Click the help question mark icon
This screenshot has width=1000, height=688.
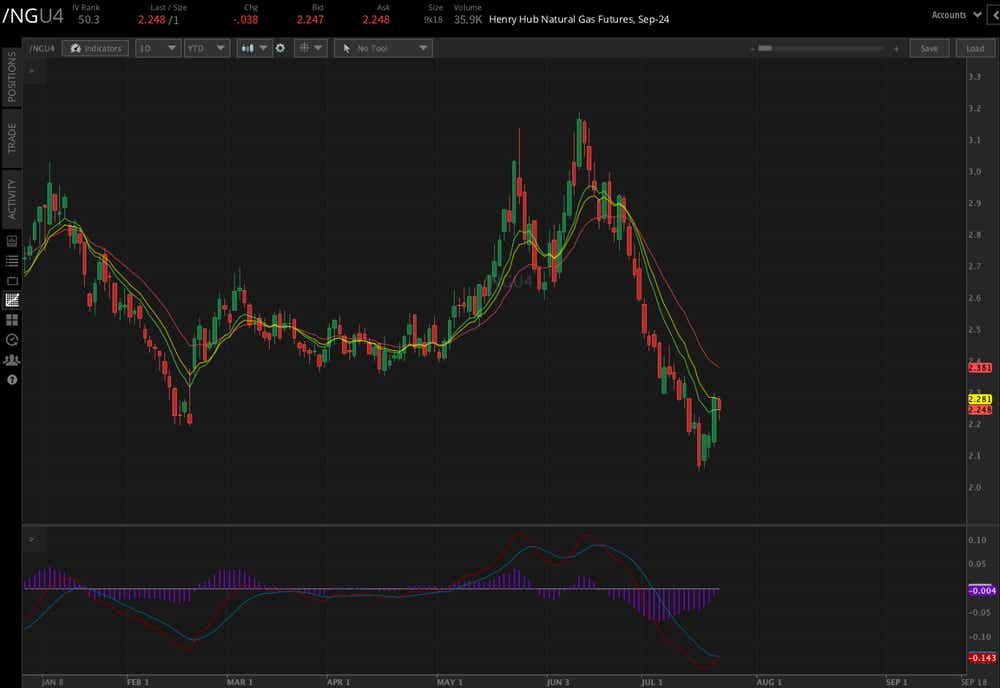click(13, 380)
